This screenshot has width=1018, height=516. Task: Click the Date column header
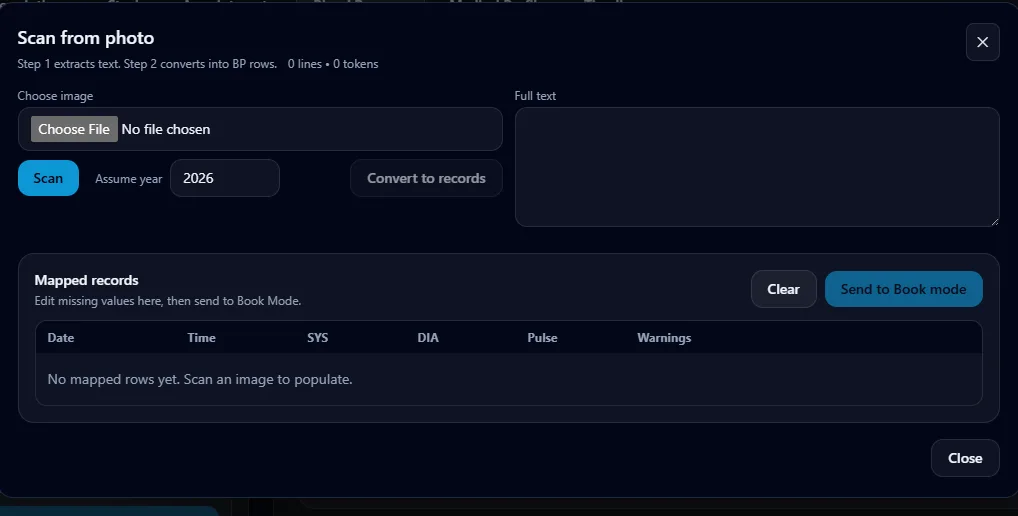(x=61, y=338)
